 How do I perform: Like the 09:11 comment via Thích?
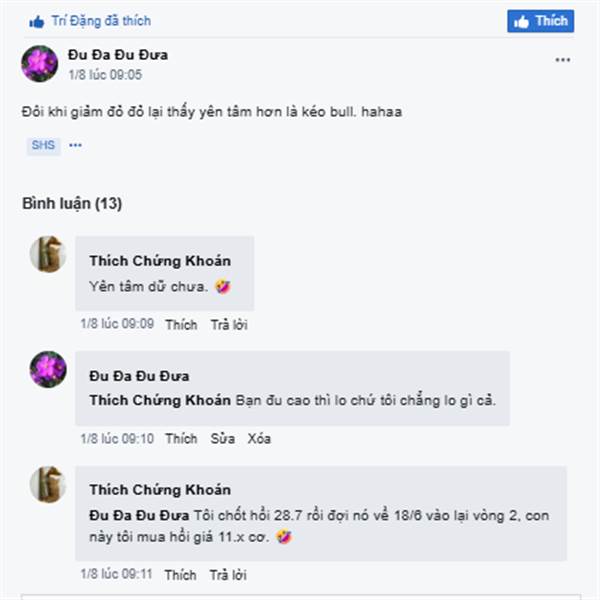click(181, 575)
